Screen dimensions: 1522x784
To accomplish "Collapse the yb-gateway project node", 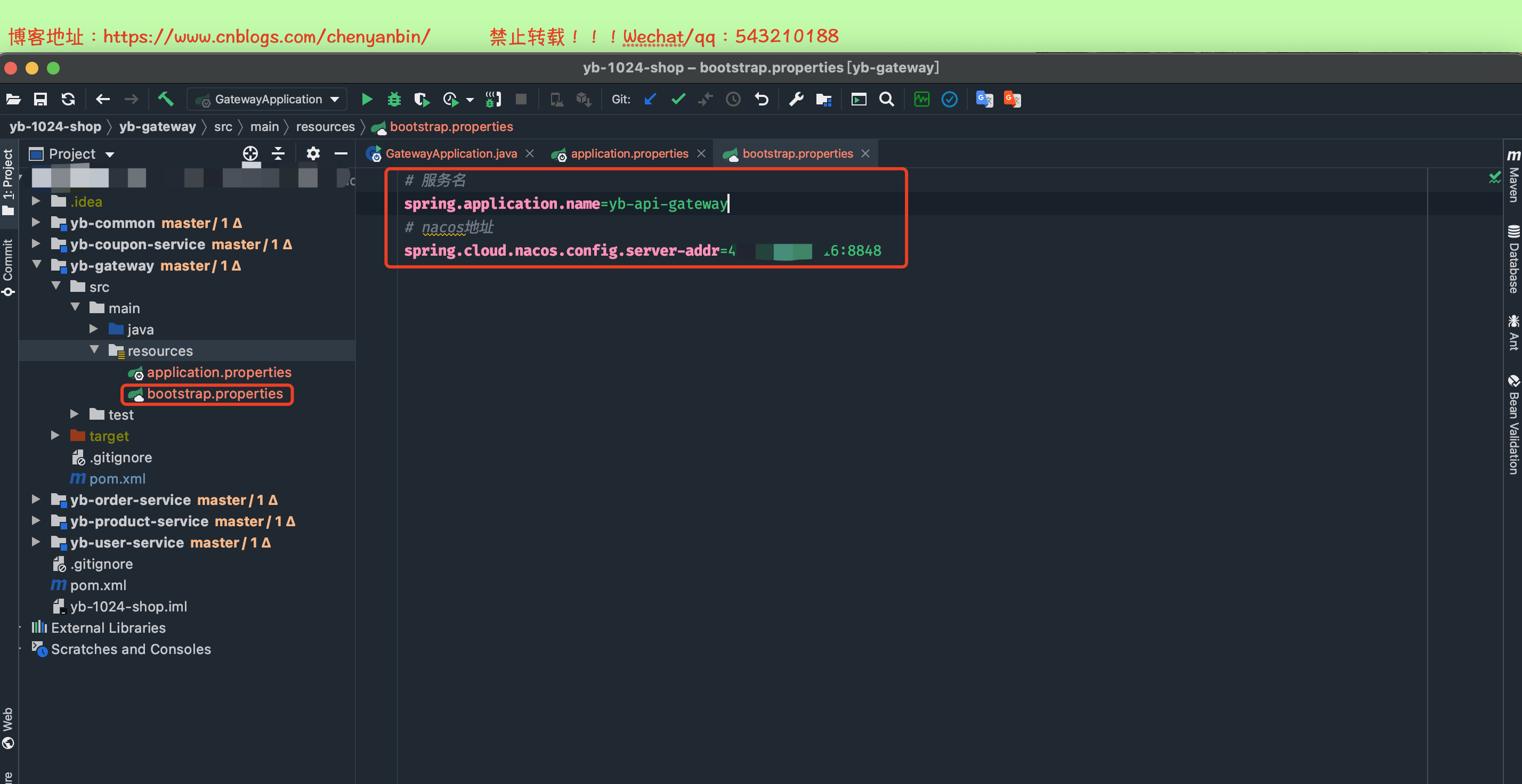I will pyautogui.click(x=37, y=265).
